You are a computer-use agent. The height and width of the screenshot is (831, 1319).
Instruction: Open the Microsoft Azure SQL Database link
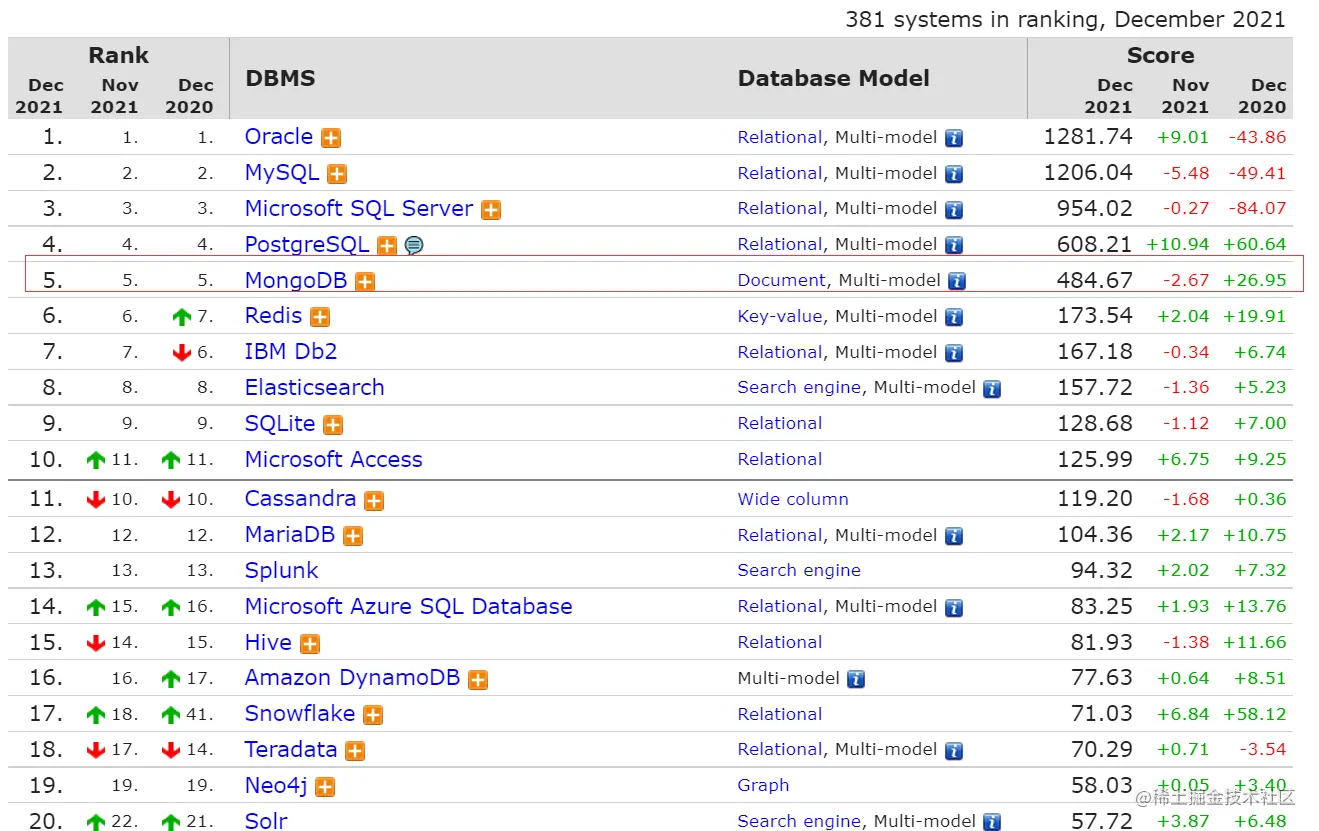point(408,607)
